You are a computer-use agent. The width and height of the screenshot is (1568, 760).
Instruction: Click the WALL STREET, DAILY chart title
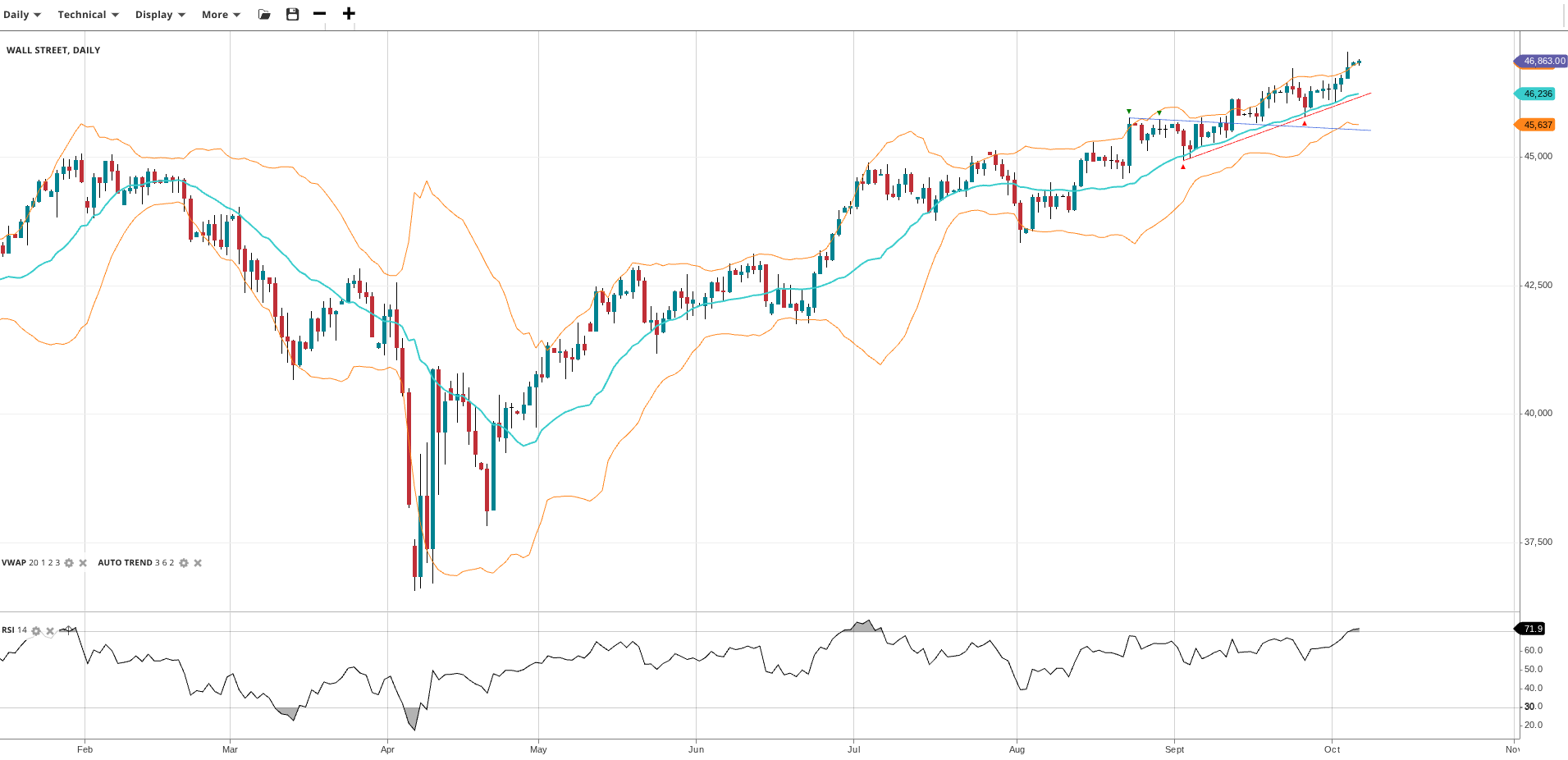click(x=53, y=50)
